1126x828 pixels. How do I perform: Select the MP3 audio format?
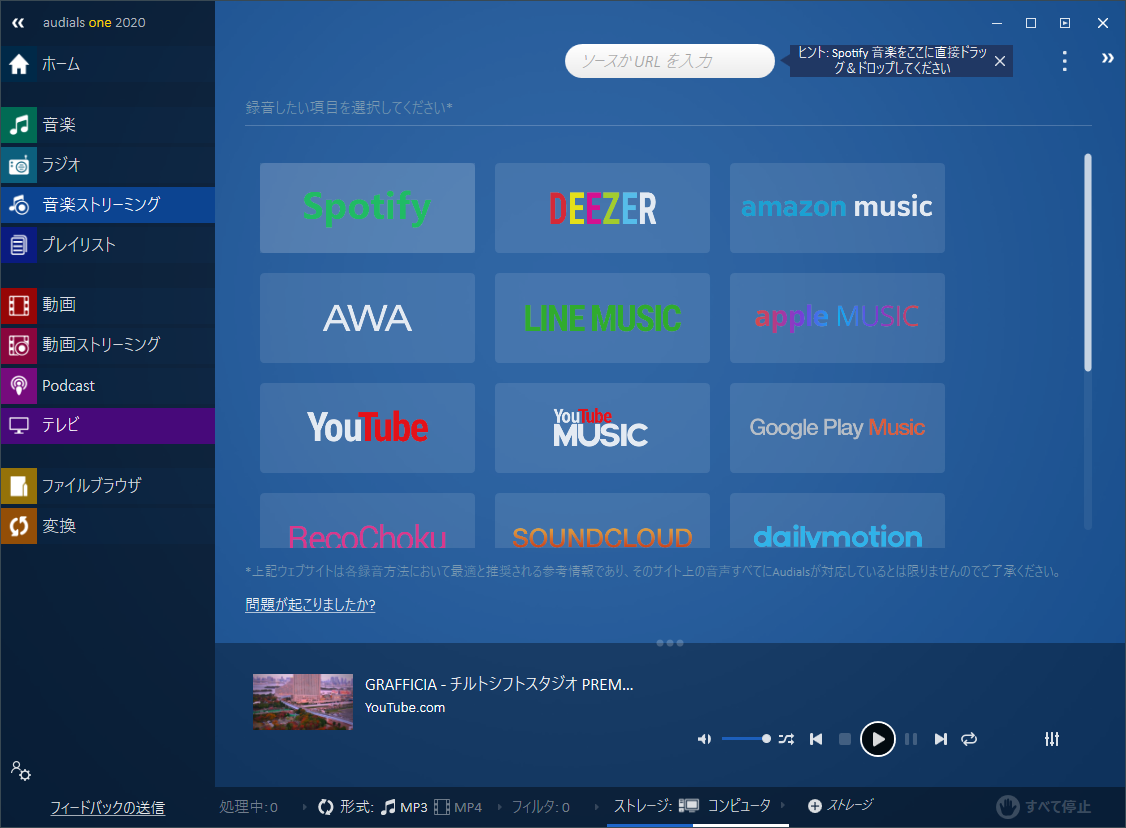[404, 807]
